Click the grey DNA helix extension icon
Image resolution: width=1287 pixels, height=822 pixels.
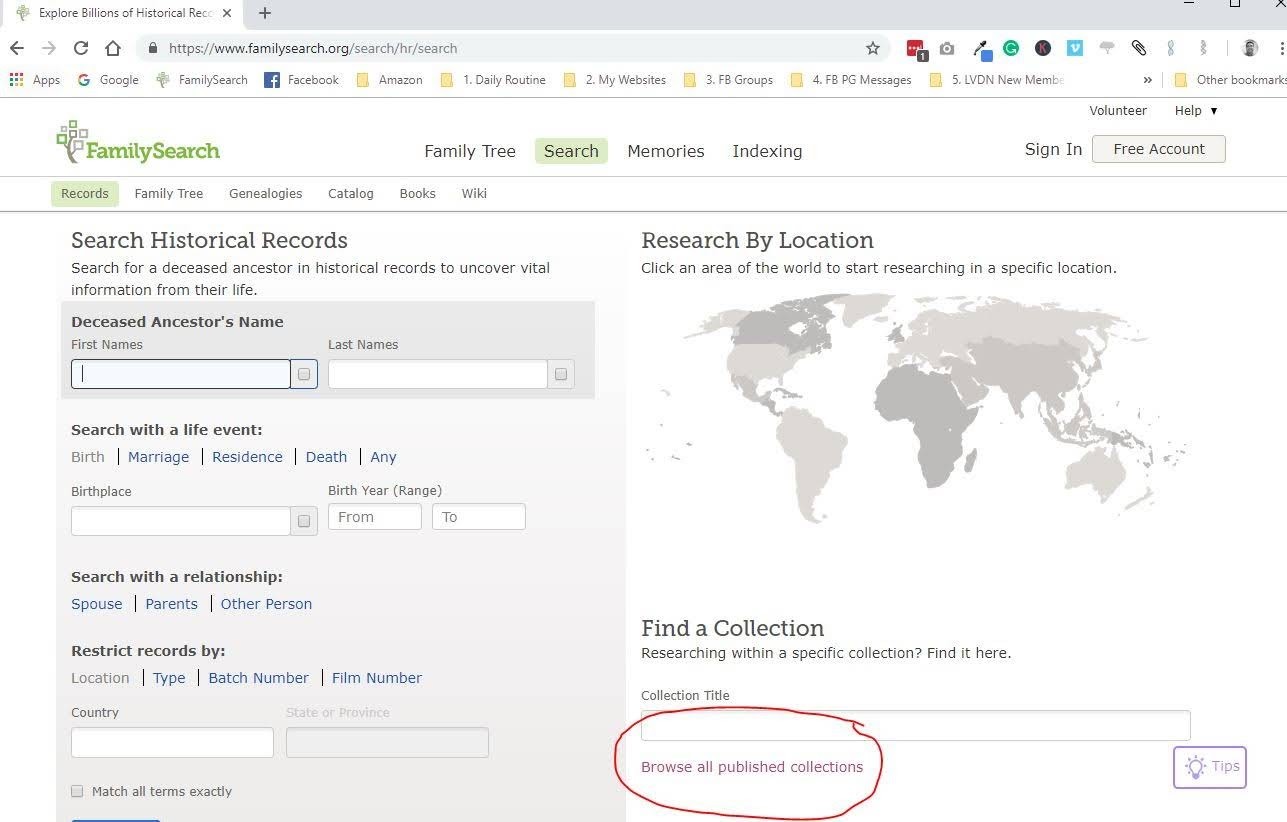[1203, 48]
